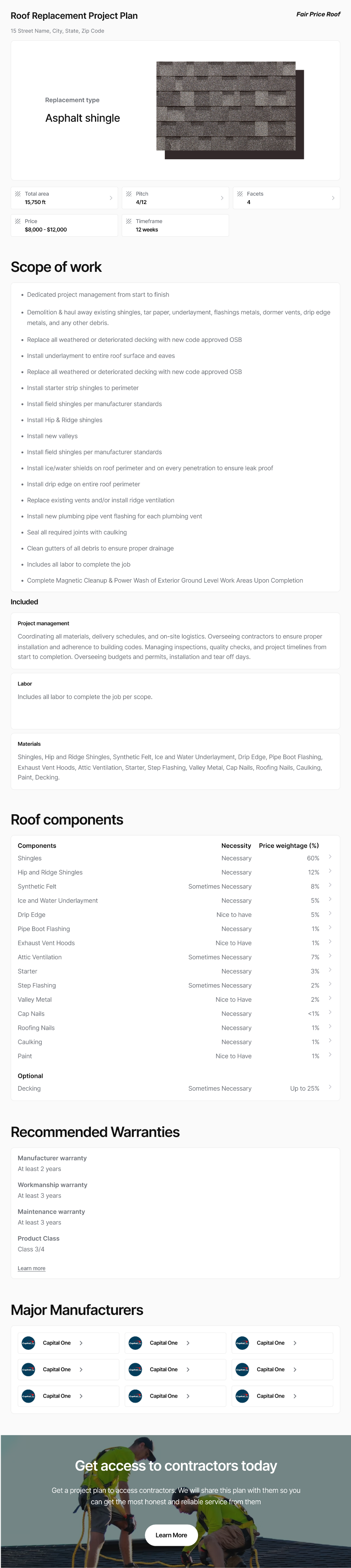Viewport: 351px width, 1568px height.
Task: Expand the Synthetic Felt row chevron
Action: click(x=330, y=885)
